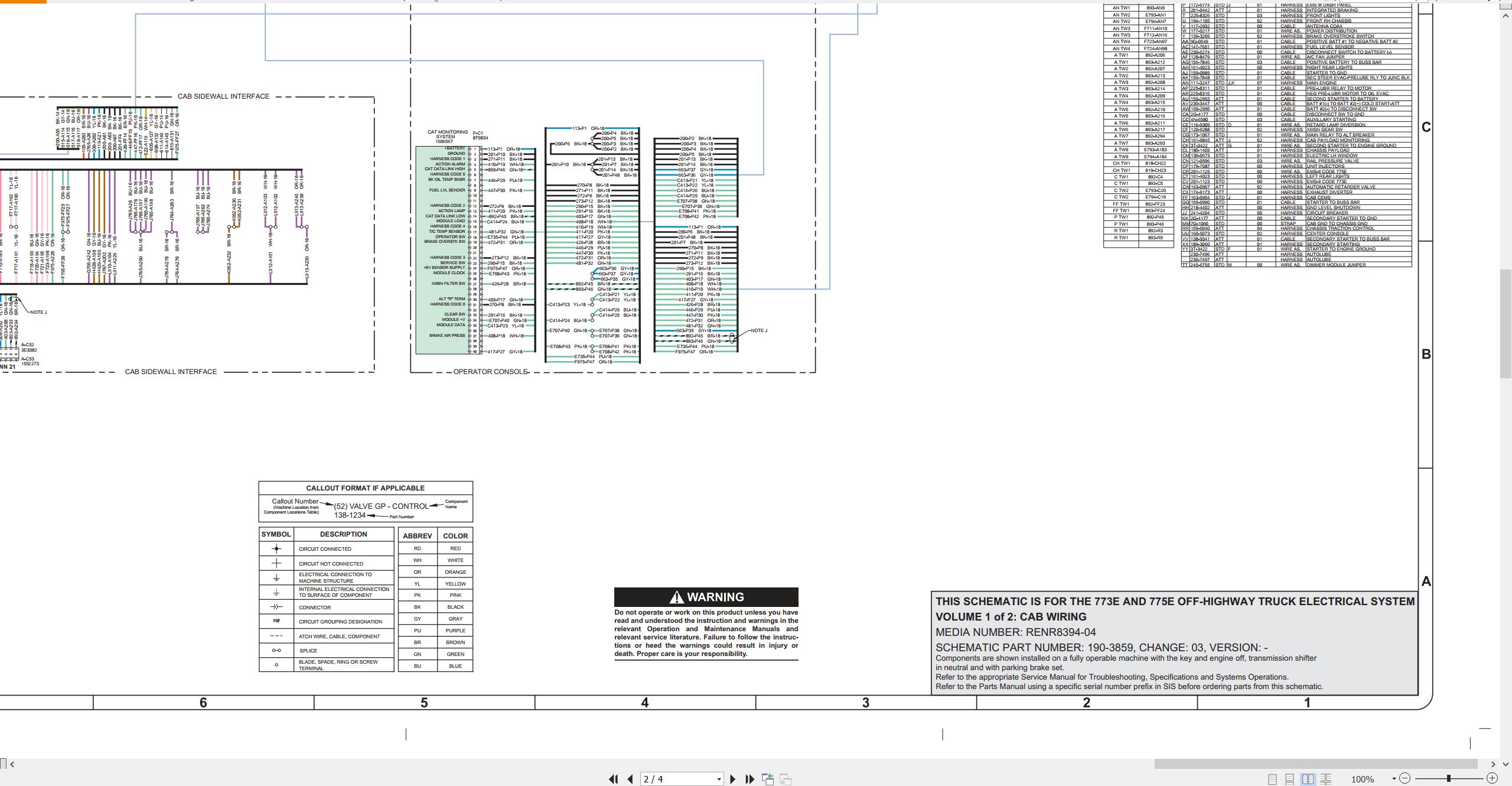The width and height of the screenshot is (1512, 786).
Task: Switch to single page view
Action: click(1273, 779)
